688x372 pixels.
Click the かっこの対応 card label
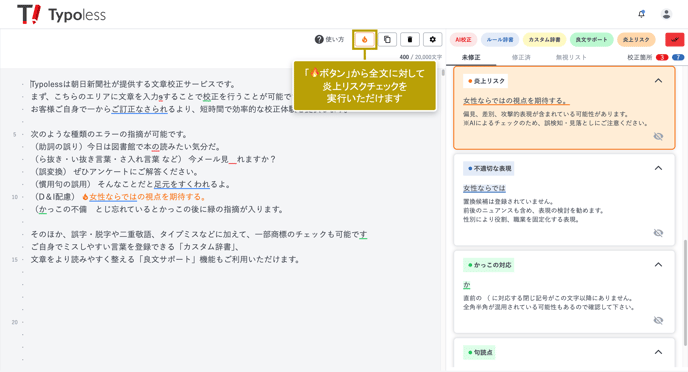coord(489,265)
